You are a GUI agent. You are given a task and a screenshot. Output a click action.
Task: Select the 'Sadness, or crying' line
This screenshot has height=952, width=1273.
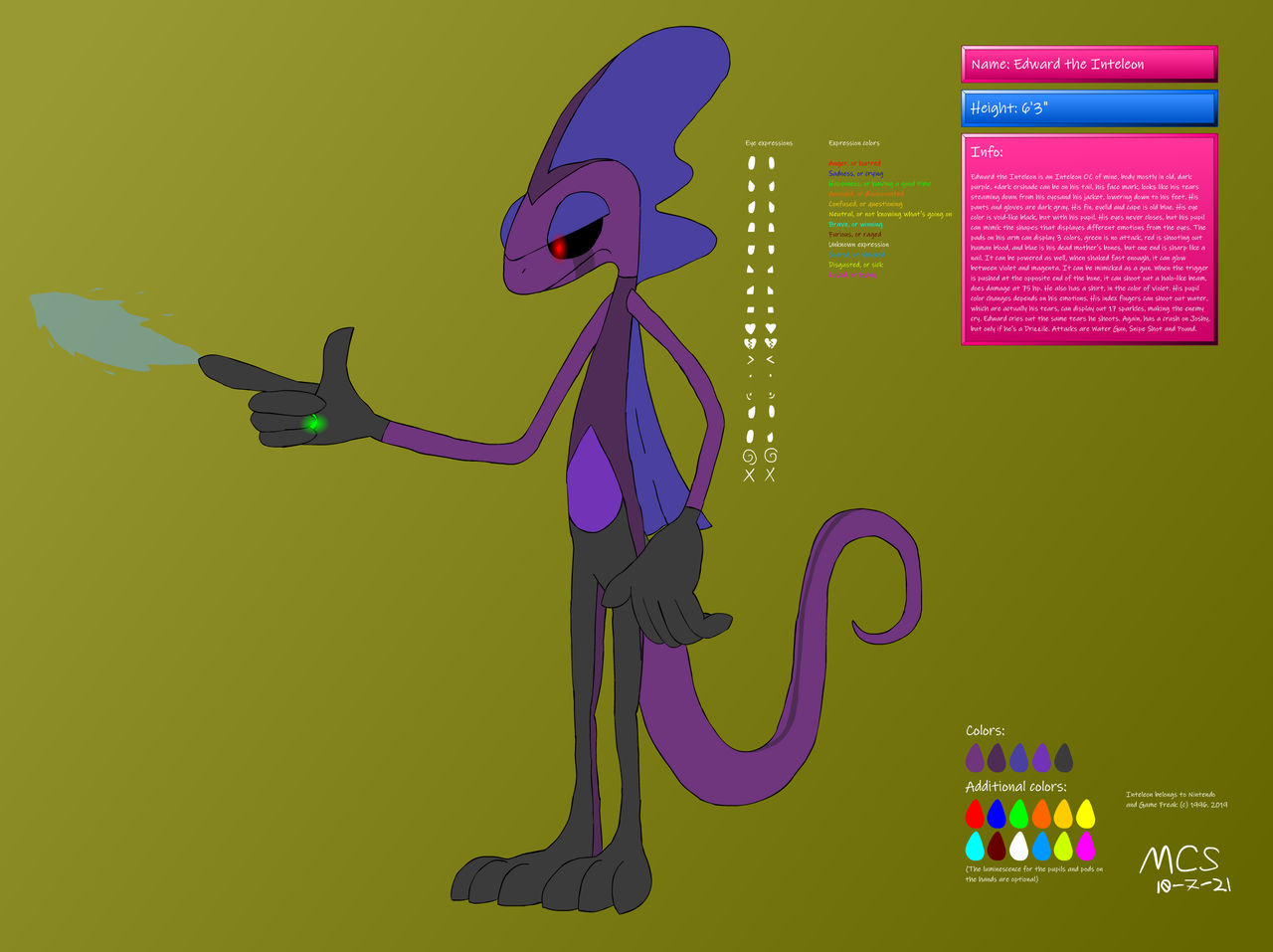coord(856,173)
